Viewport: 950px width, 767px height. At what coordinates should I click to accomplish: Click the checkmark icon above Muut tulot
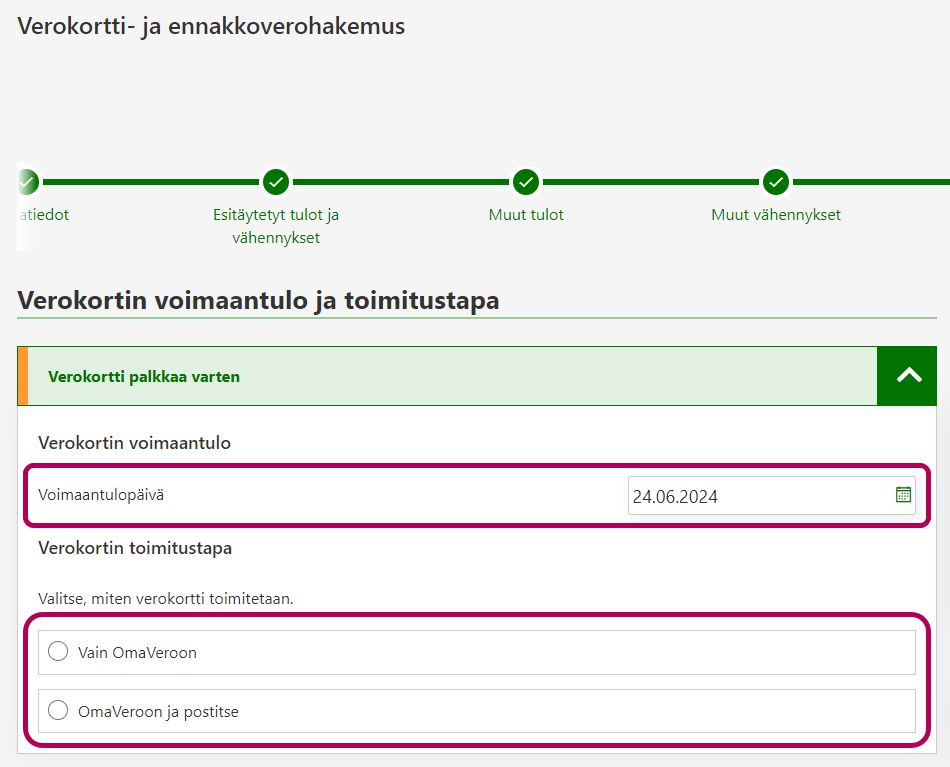point(526,182)
